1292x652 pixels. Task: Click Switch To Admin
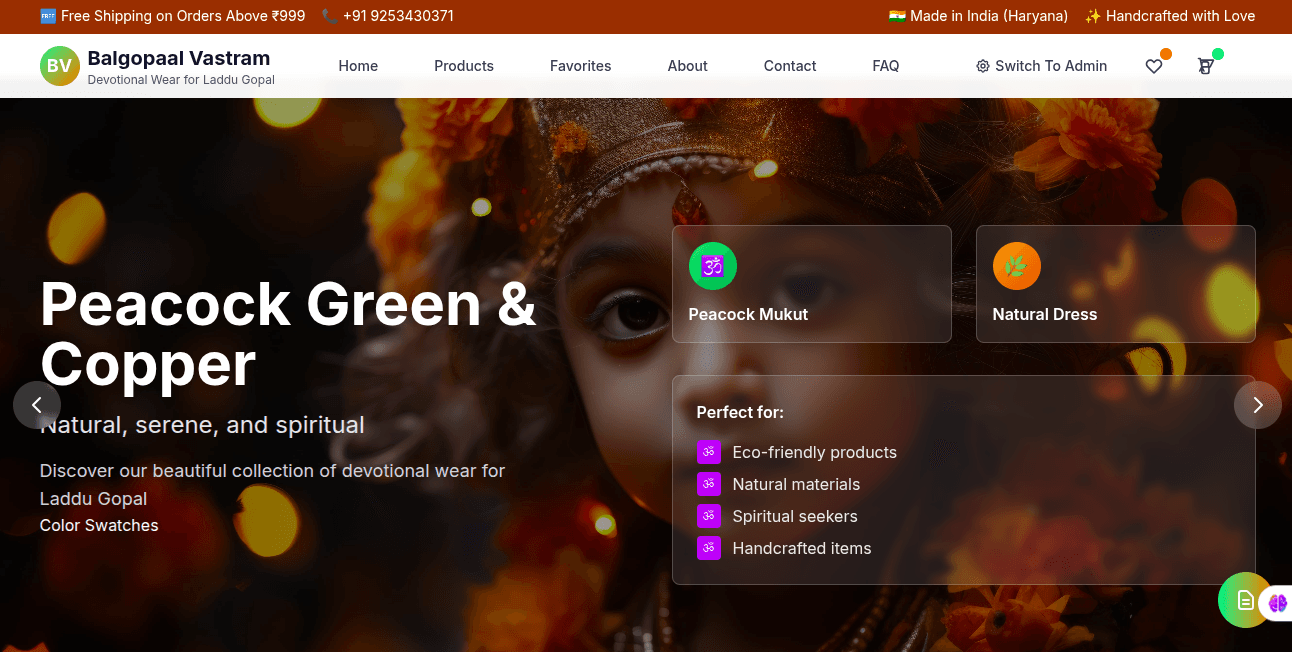point(1042,66)
